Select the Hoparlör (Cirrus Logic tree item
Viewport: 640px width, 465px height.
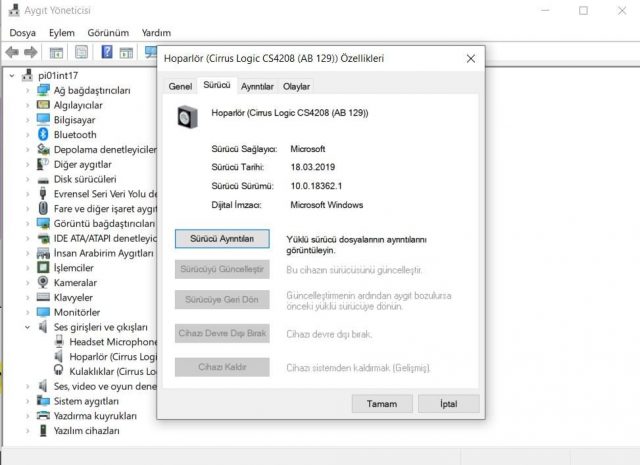(x=113, y=356)
